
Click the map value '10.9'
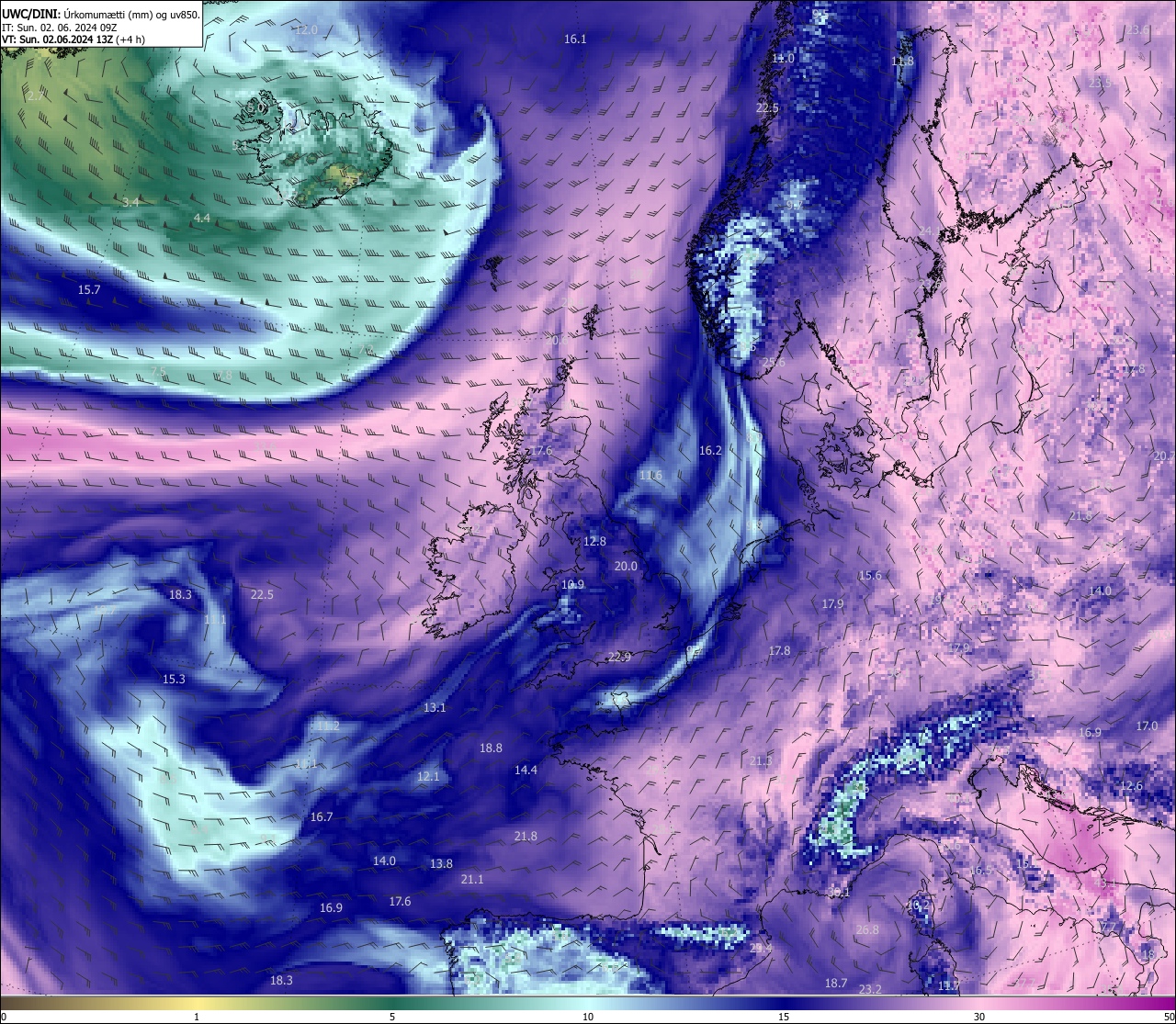click(572, 585)
